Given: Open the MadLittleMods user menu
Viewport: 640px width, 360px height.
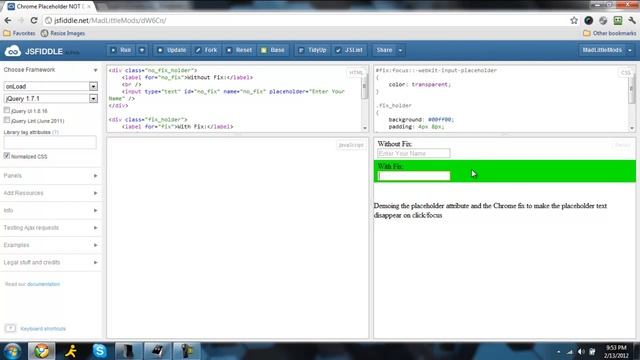Looking at the screenshot, I should click(x=607, y=50).
